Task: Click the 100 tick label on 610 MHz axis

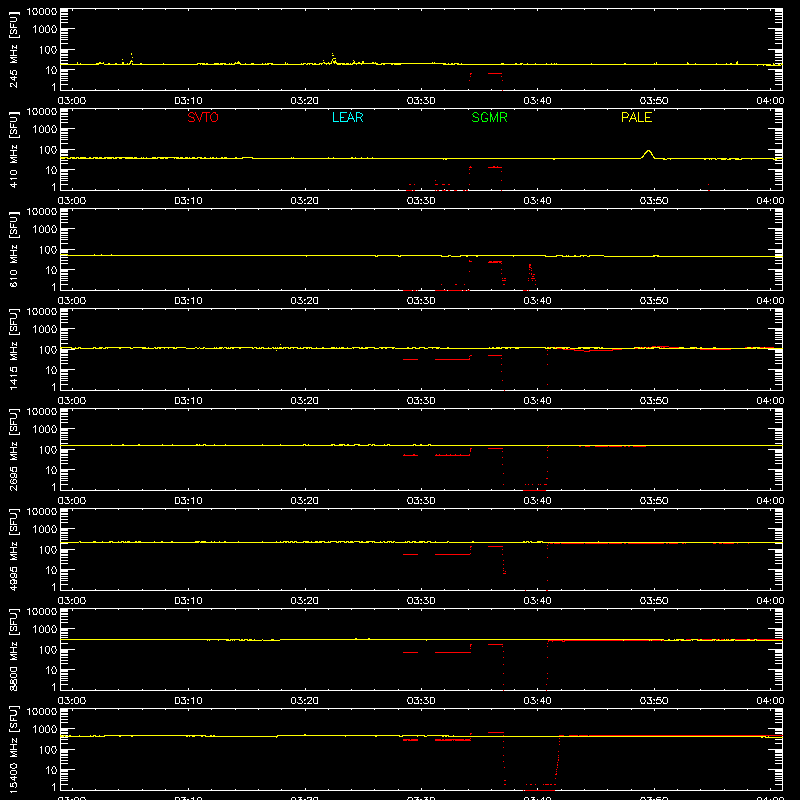Action: (x=47, y=250)
